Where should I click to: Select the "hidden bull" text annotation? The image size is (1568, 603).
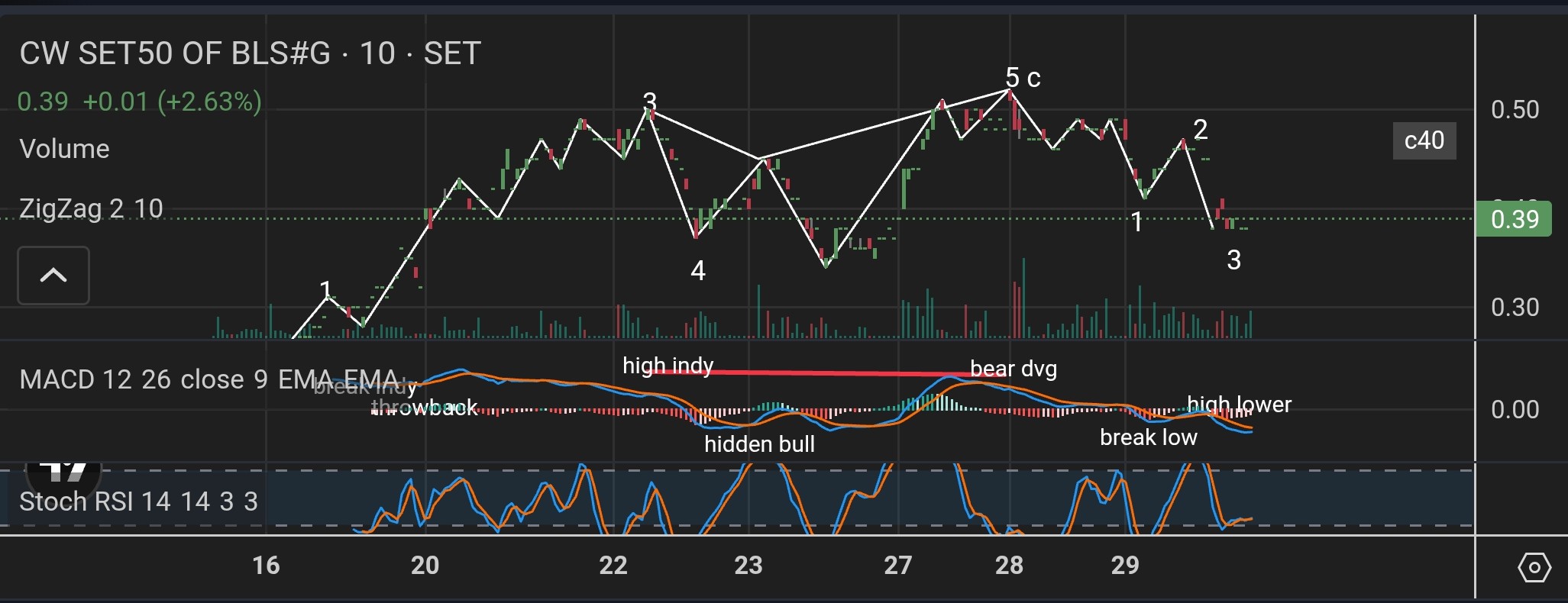(759, 444)
